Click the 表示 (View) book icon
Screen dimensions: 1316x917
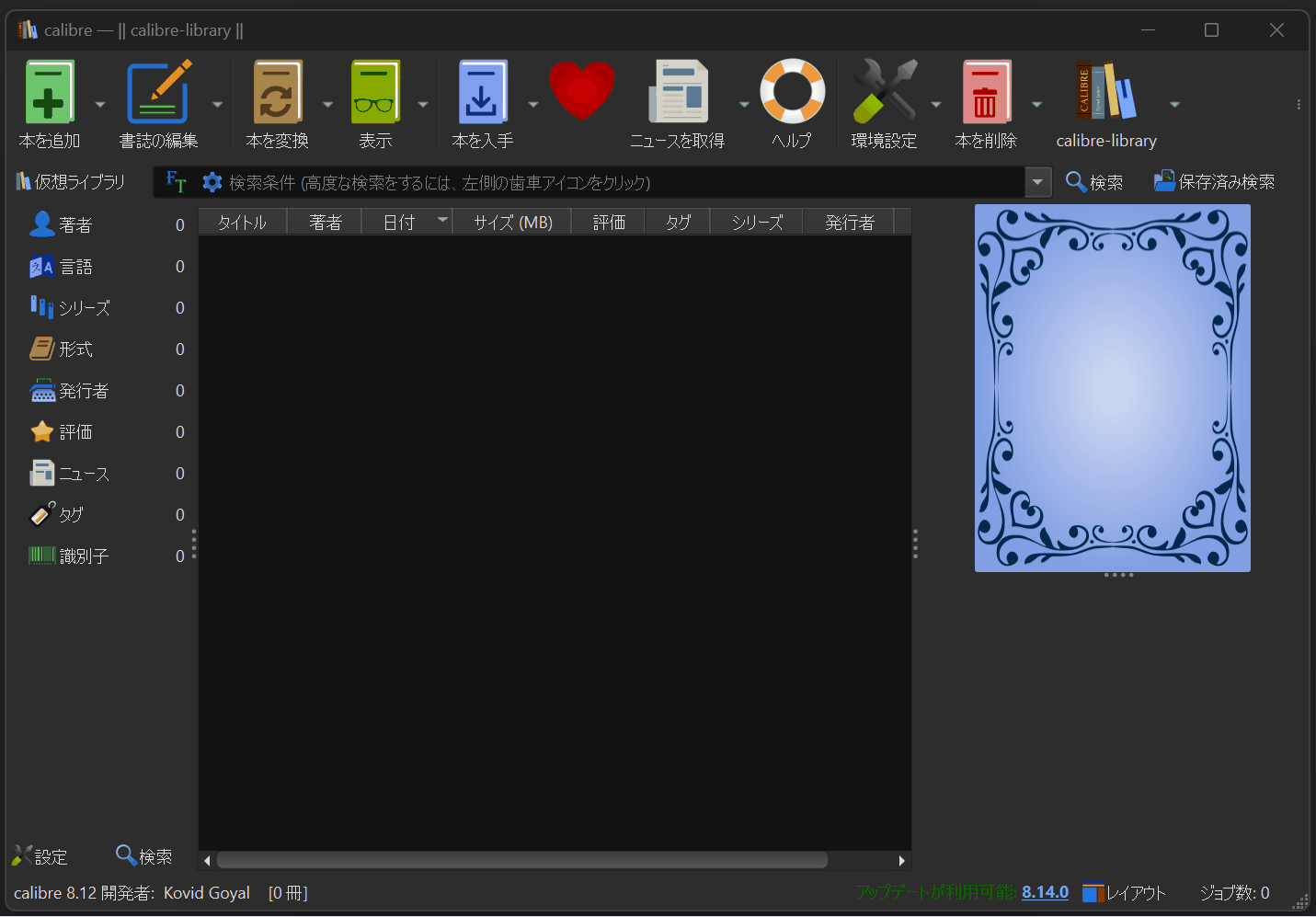pyautogui.click(x=374, y=92)
